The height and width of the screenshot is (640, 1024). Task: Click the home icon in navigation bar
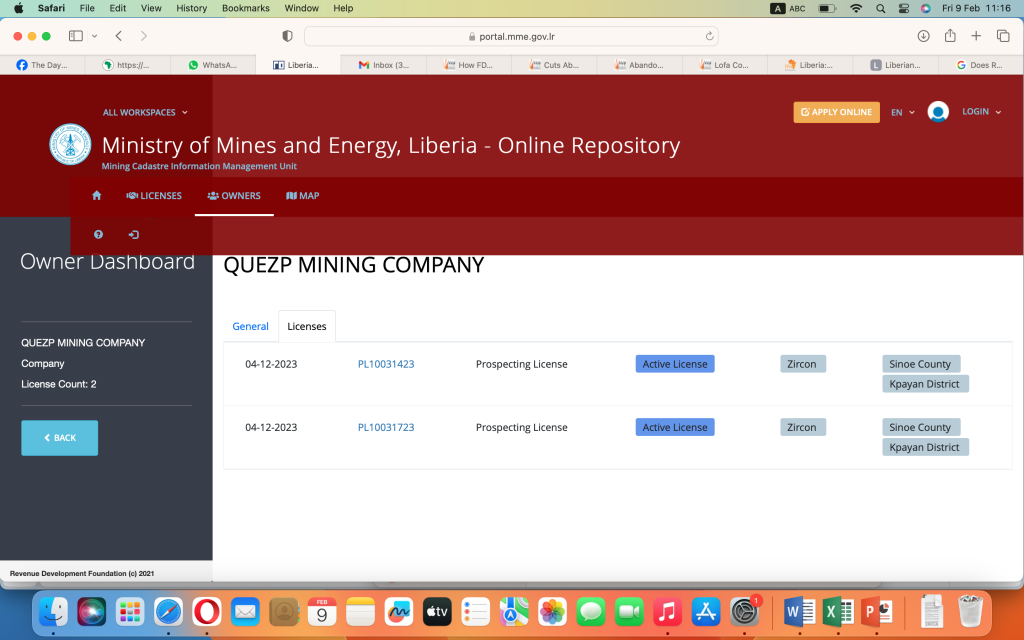(x=97, y=196)
